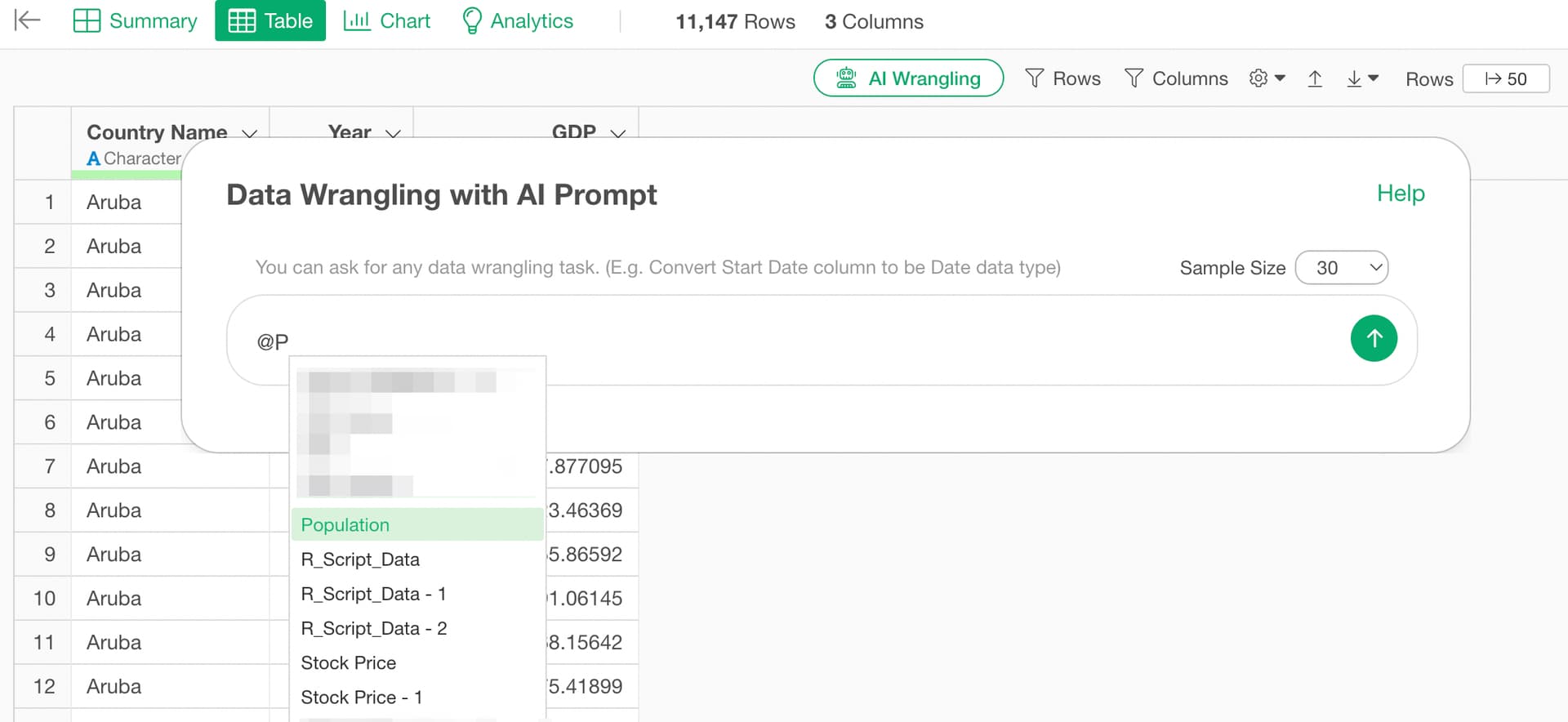Click the upload/export arrow icon
Image resolution: width=1568 pixels, height=722 pixels.
click(x=1315, y=78)
